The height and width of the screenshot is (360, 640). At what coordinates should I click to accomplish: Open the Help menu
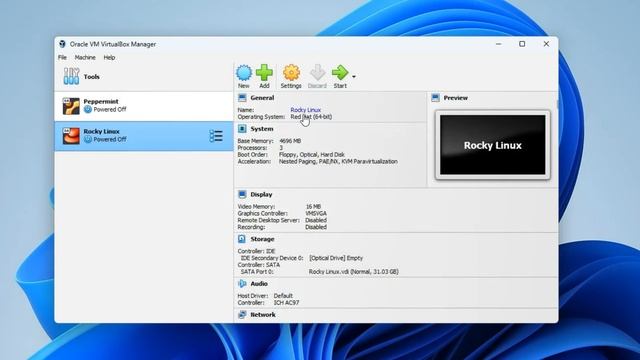tap(109, 58)
